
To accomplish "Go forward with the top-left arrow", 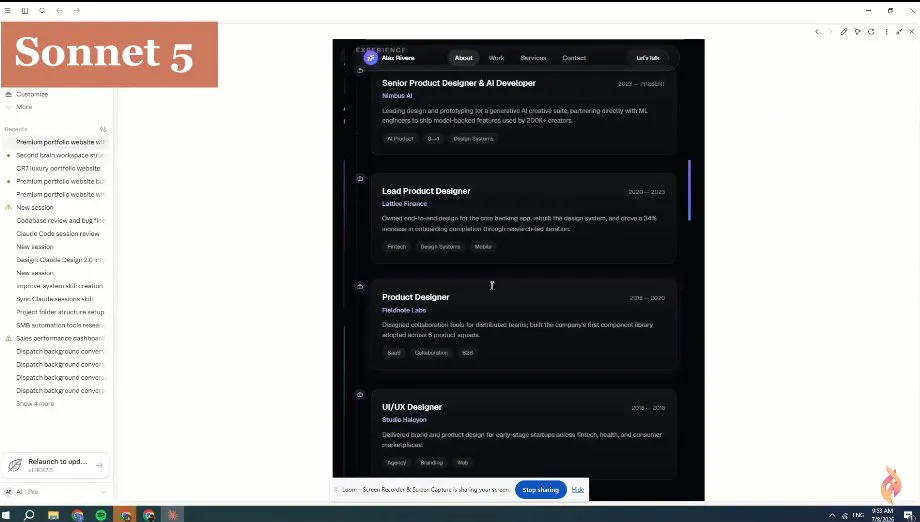I will 76,11.
